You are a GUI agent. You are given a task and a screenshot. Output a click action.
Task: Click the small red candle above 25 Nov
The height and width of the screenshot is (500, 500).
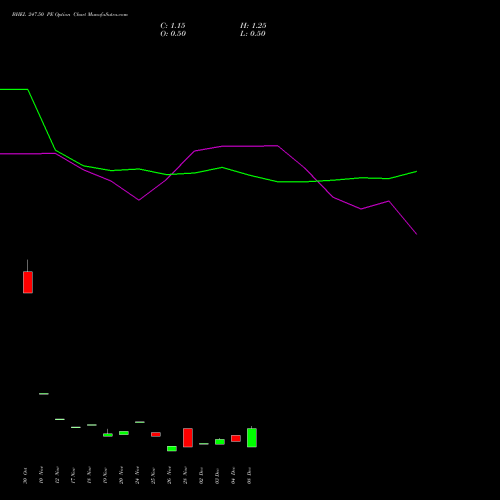(156, 434)
